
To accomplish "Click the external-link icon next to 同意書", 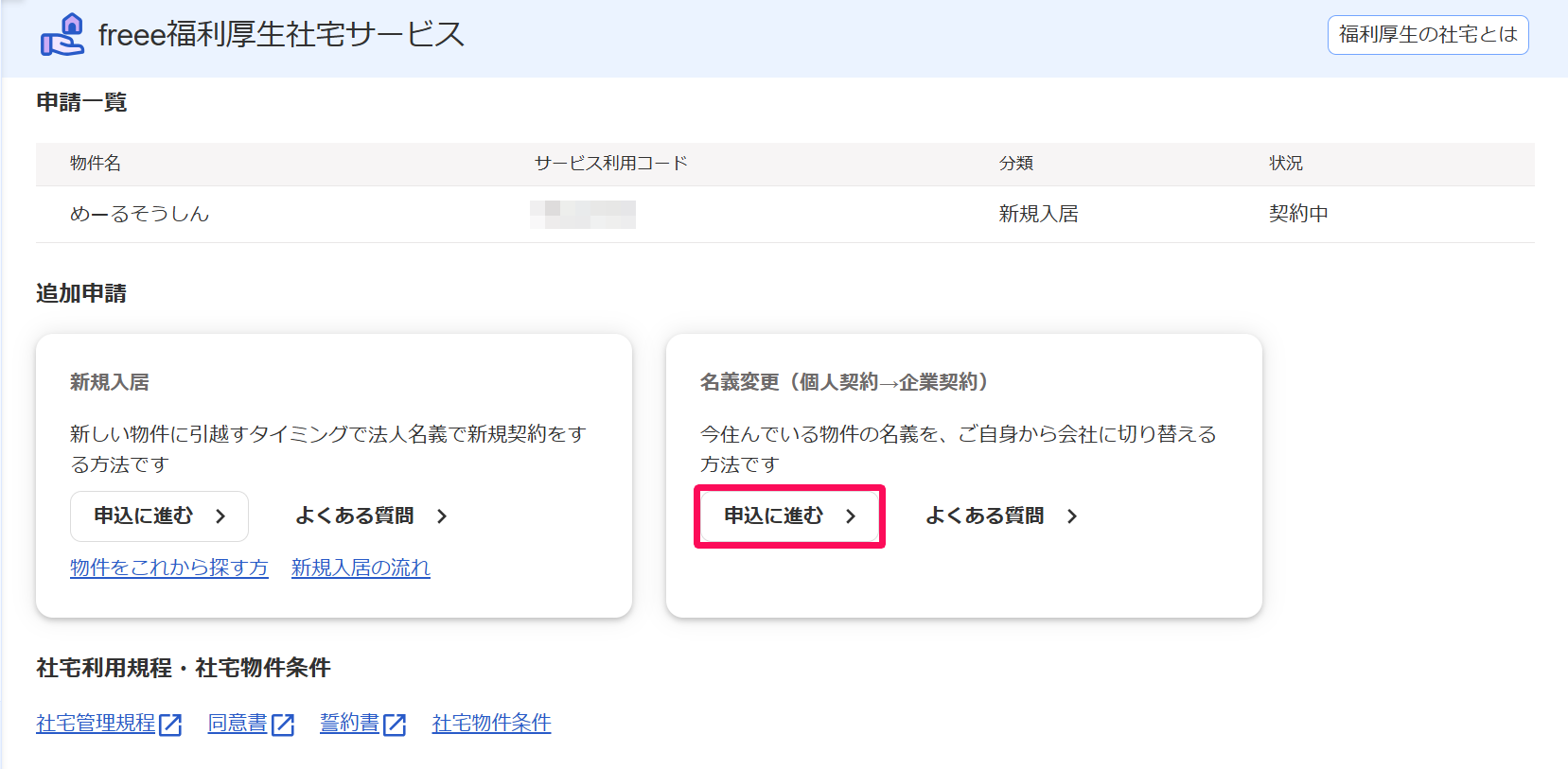I will tap(283, 725).
